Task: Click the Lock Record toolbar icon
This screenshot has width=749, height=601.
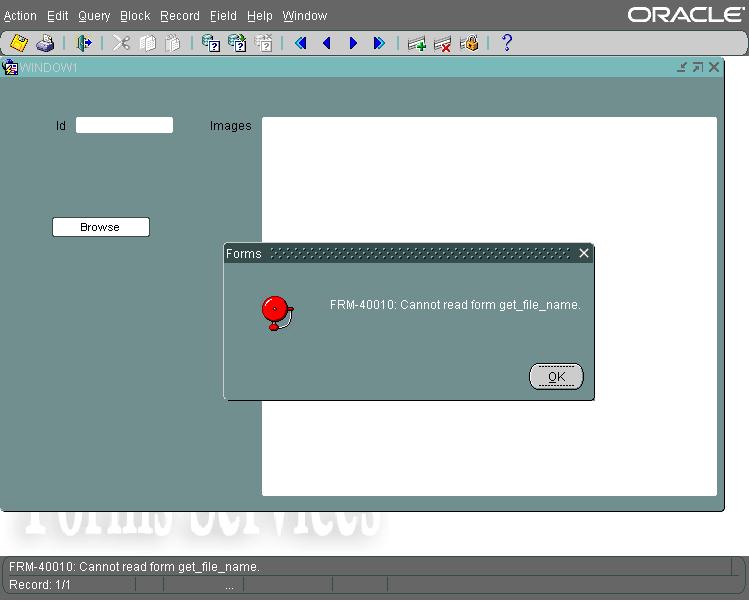Action: pyautogui.click(x=469, y=43)
